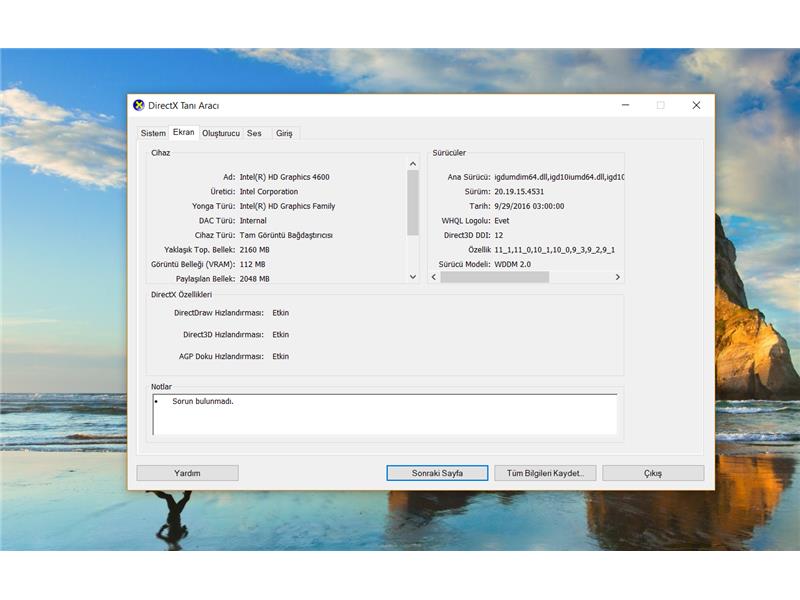The height and width of the screenshot is (600, 800).
Task: Go to the Ses tab
Action: click(254, 133)
